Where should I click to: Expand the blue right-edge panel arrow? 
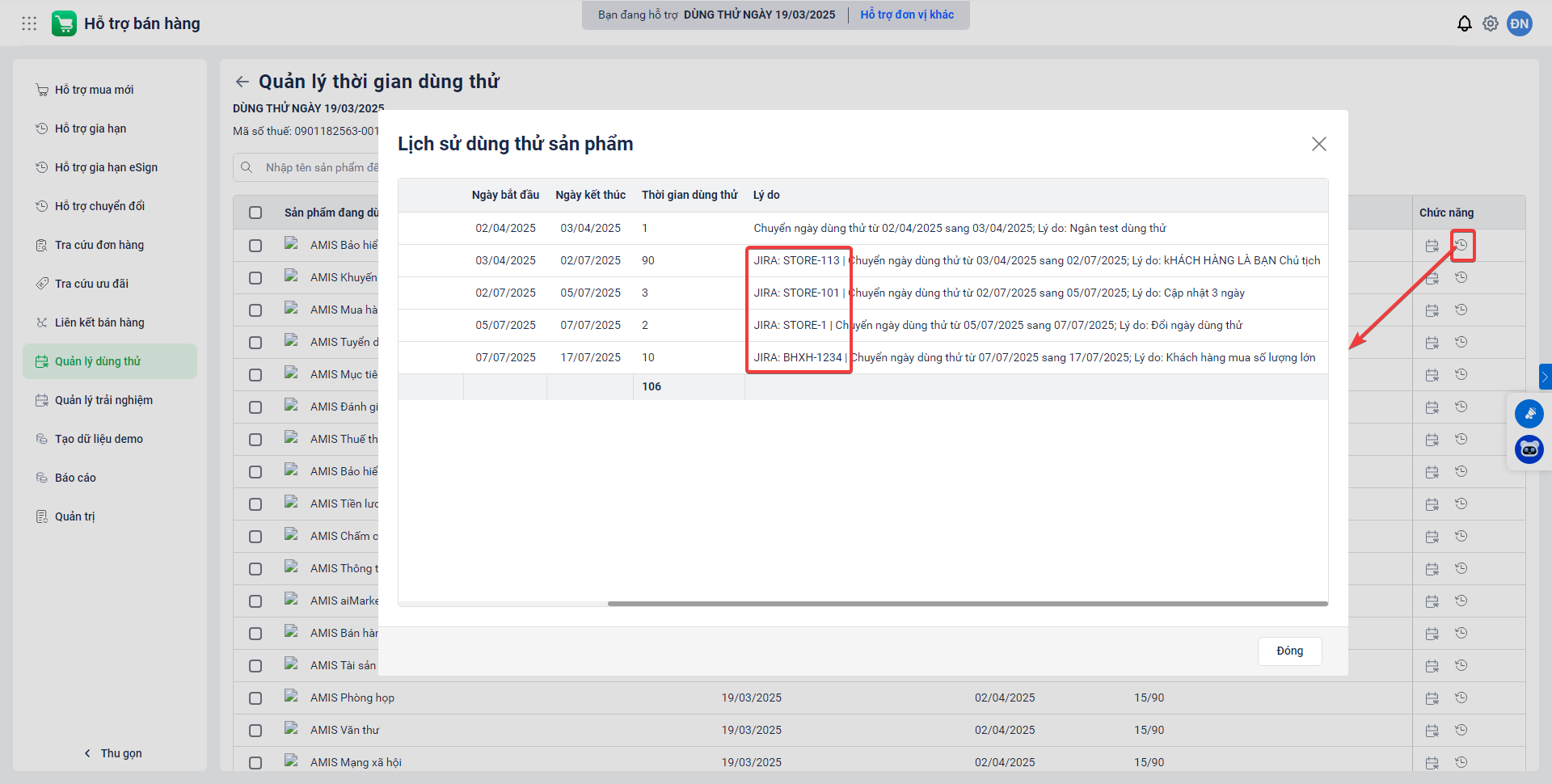coord(1546,377)
